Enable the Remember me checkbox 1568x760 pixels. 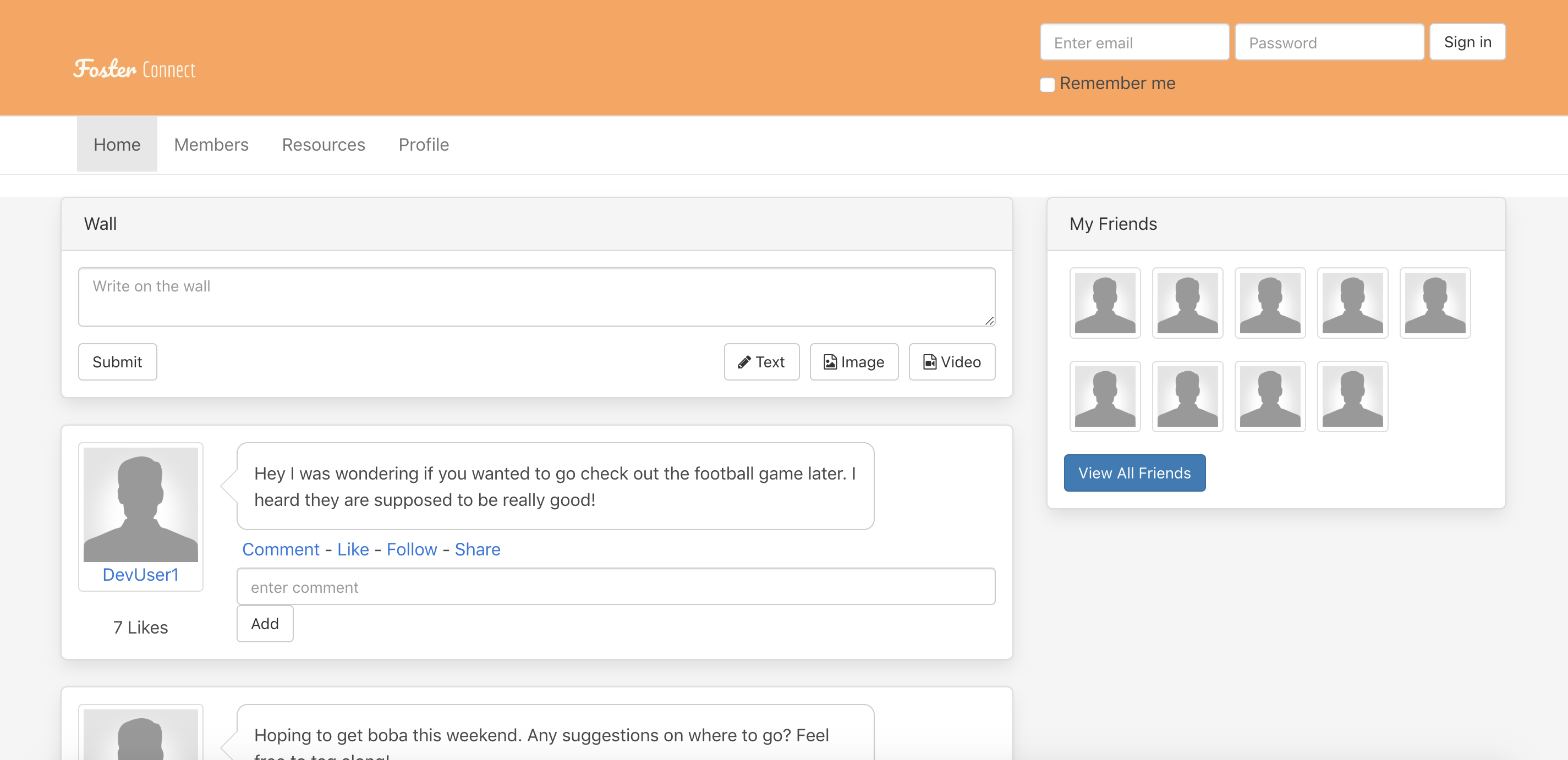pos(1047,85)
